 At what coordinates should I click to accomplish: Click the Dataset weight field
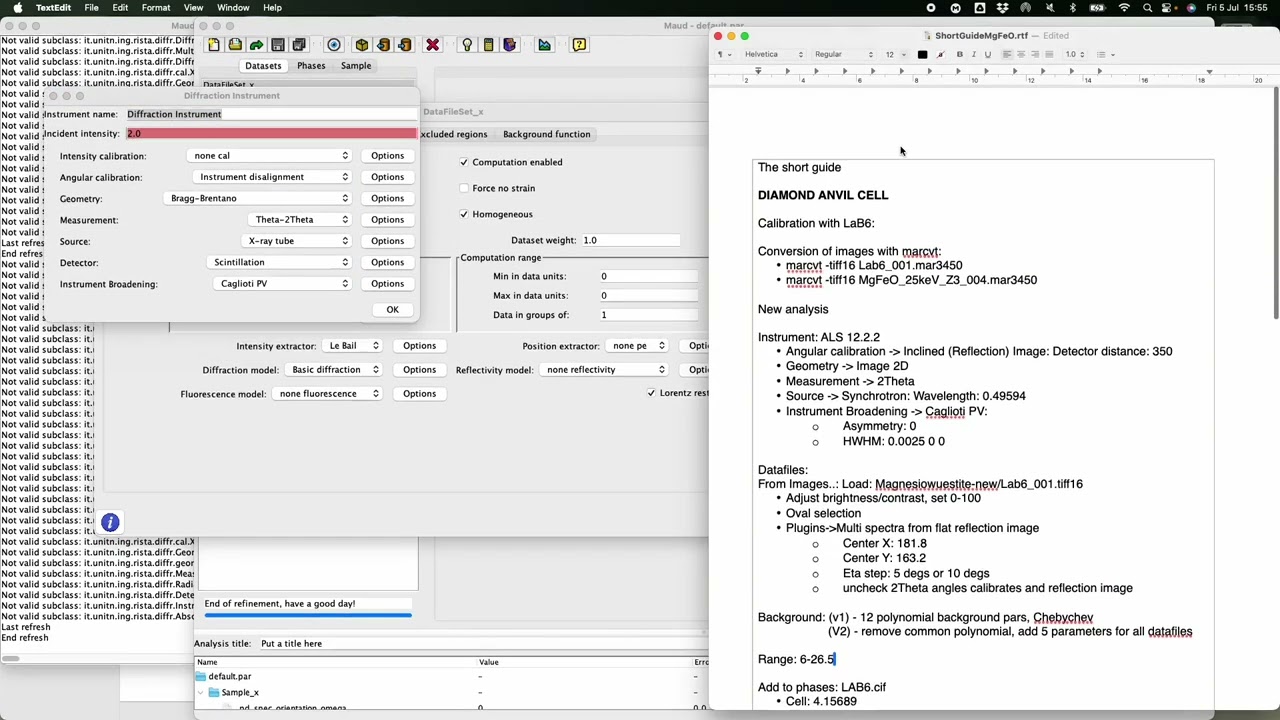(630, 240)
